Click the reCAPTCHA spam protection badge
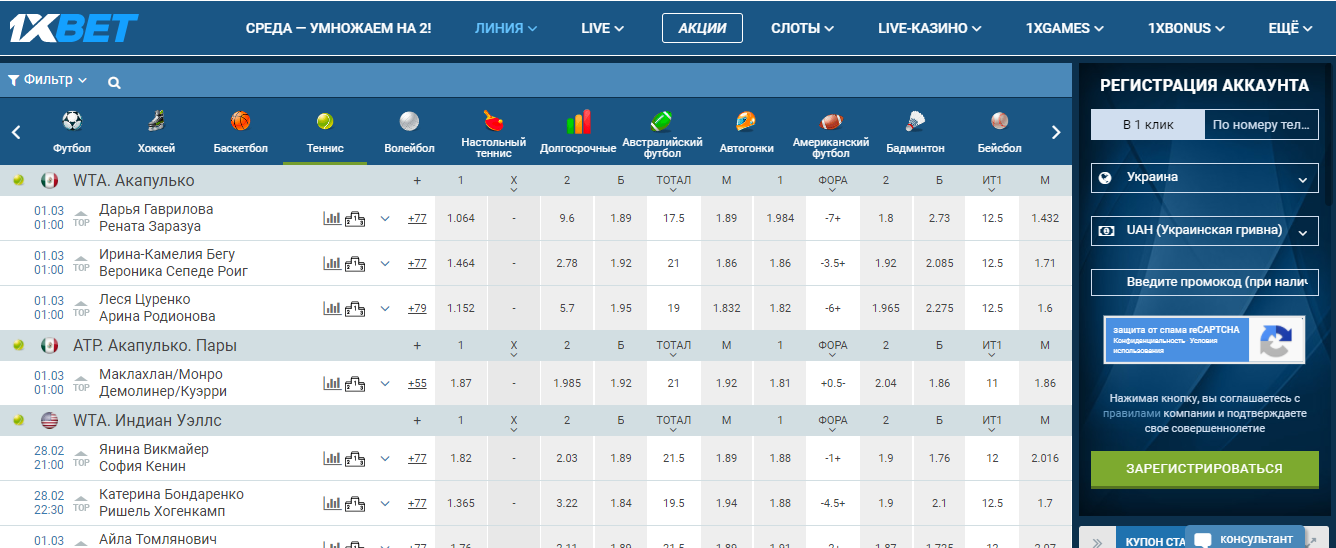Screen dimensions: 1336x548 coord(1204,340)
